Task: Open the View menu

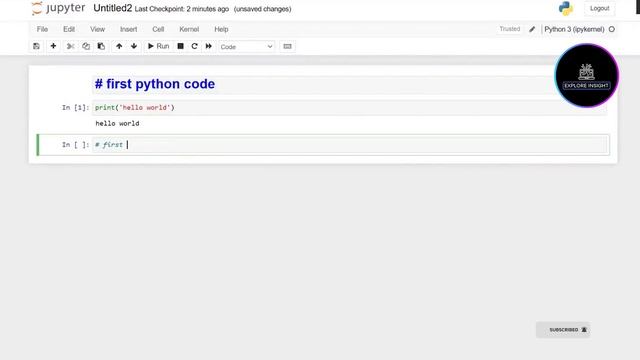Action: pos(98,29)
